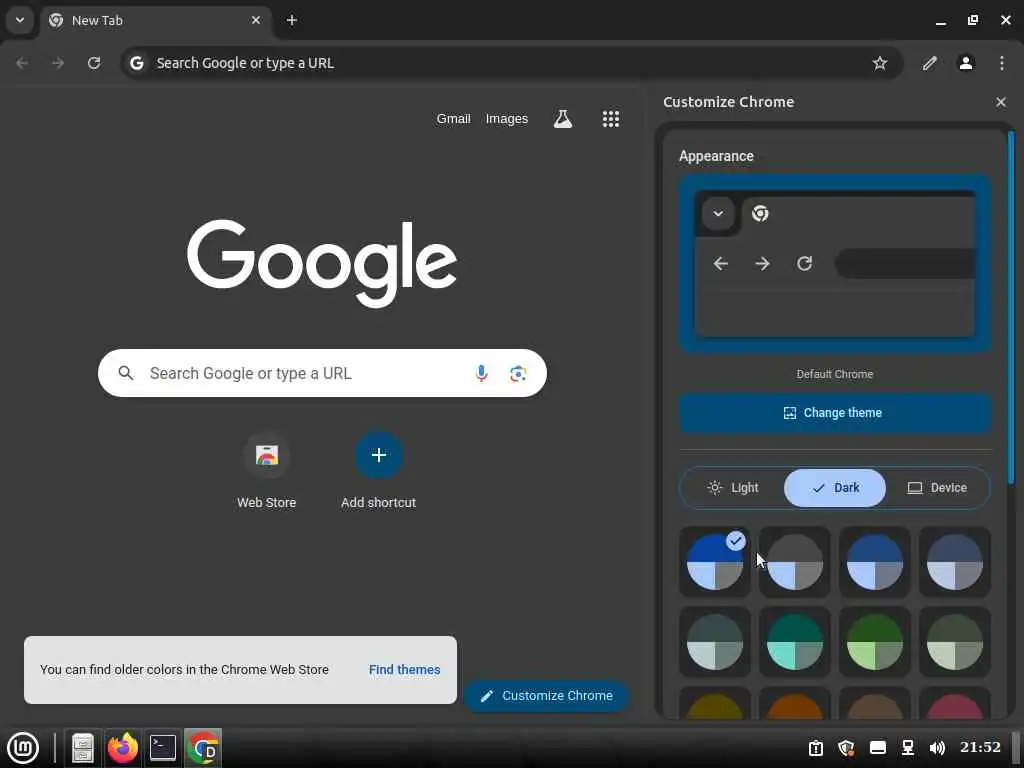
Task: Search by image with Lens icon
Action: (518, 373)
